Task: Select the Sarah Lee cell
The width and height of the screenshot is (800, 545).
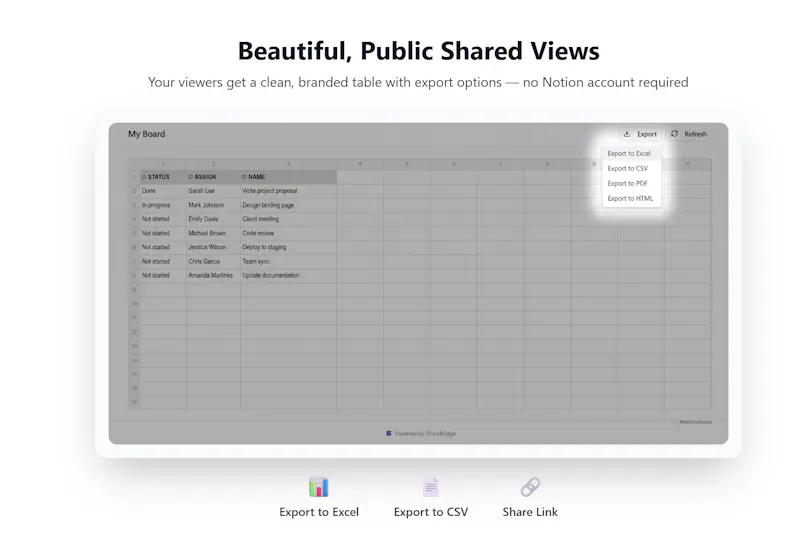Action: click(213, 191)
